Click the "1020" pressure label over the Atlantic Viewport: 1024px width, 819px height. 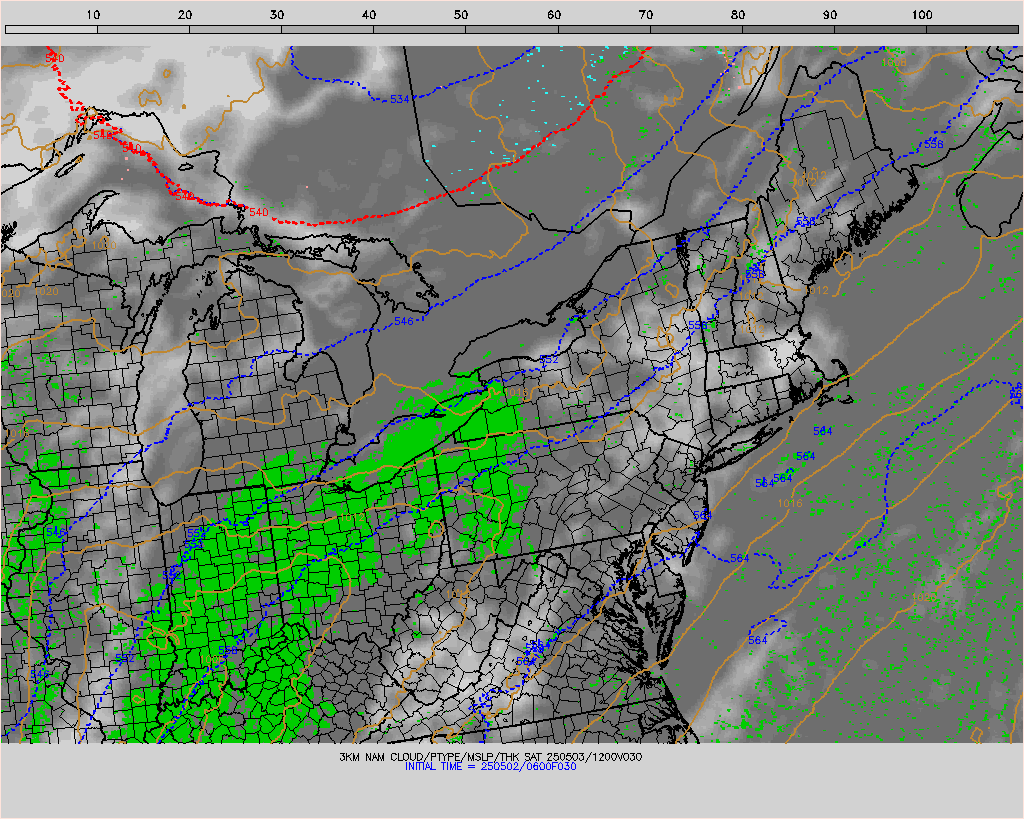(923, 598)
